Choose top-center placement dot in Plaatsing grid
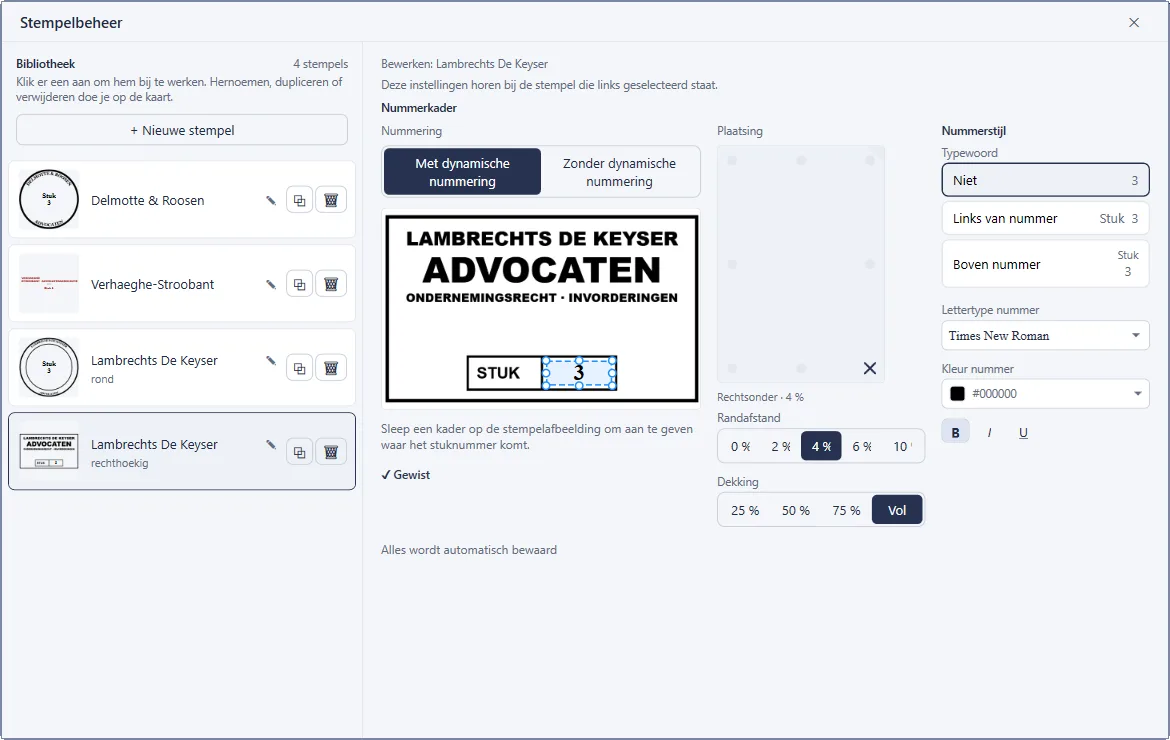 (801, 160)
